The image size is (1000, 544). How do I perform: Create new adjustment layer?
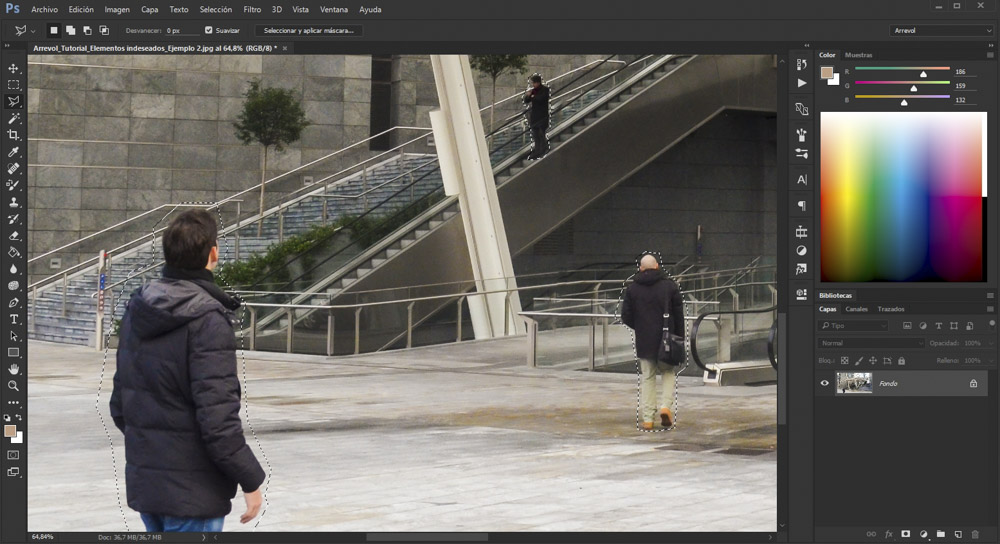click(x=923, y=534)
